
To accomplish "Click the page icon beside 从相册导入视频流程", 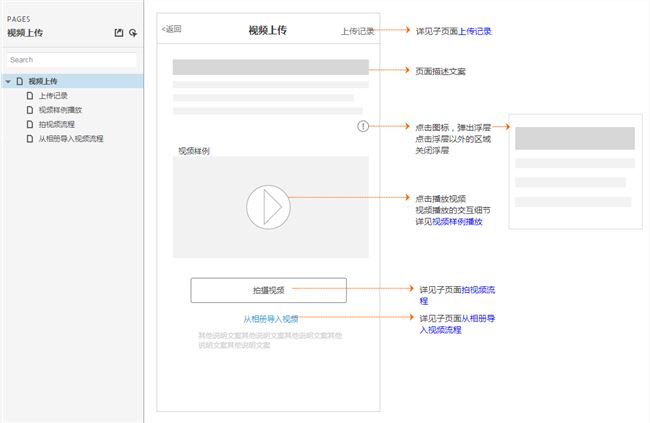I will pyautogui.click(x=29, y=139).
